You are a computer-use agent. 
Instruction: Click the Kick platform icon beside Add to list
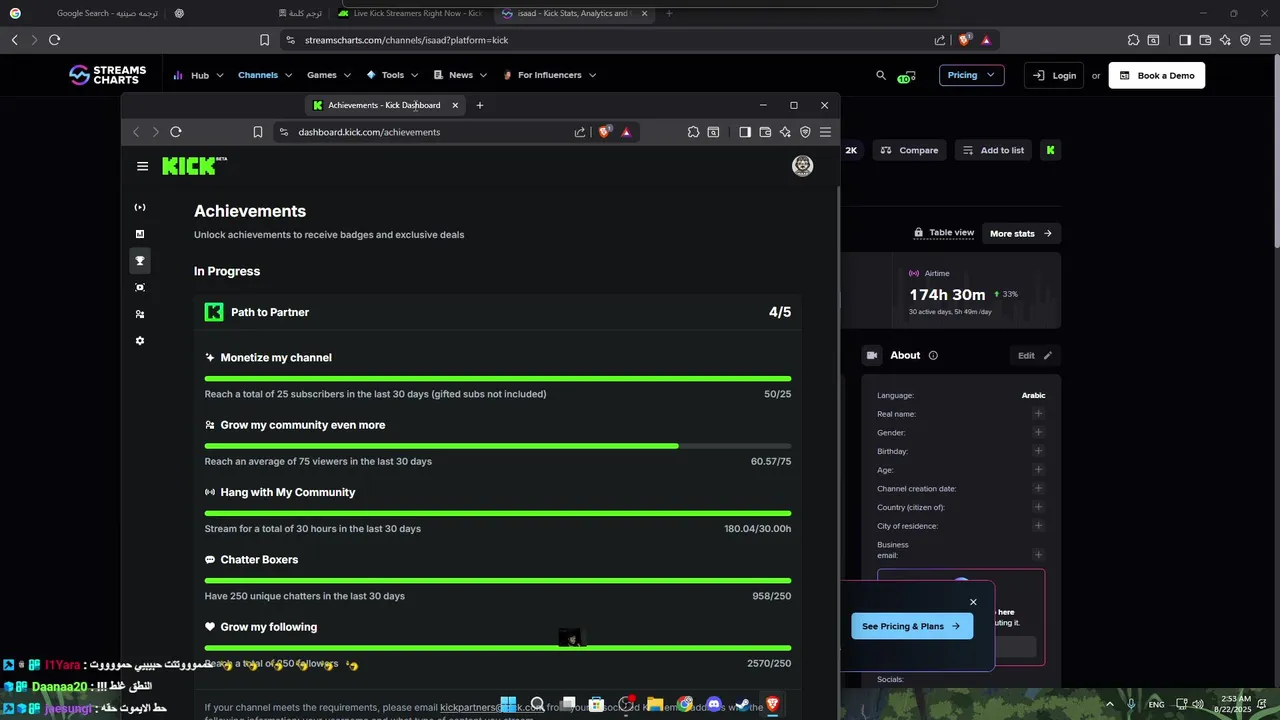1050,150
